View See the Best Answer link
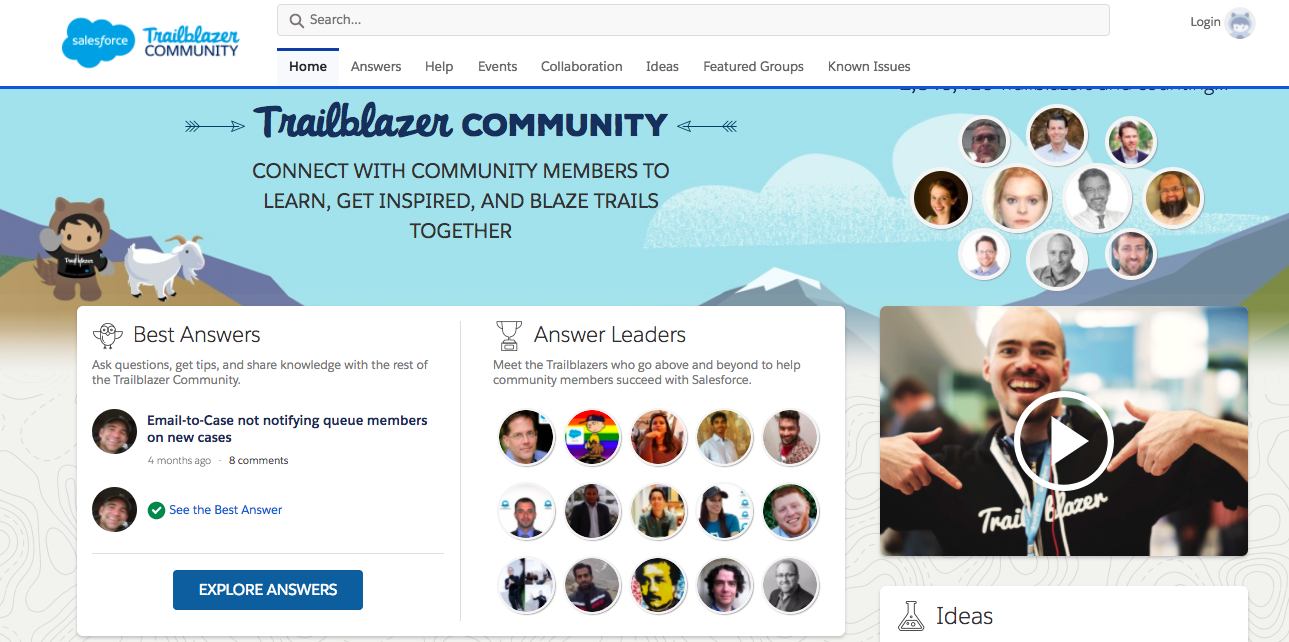1289x642 pixels. [x=225, y=510]
